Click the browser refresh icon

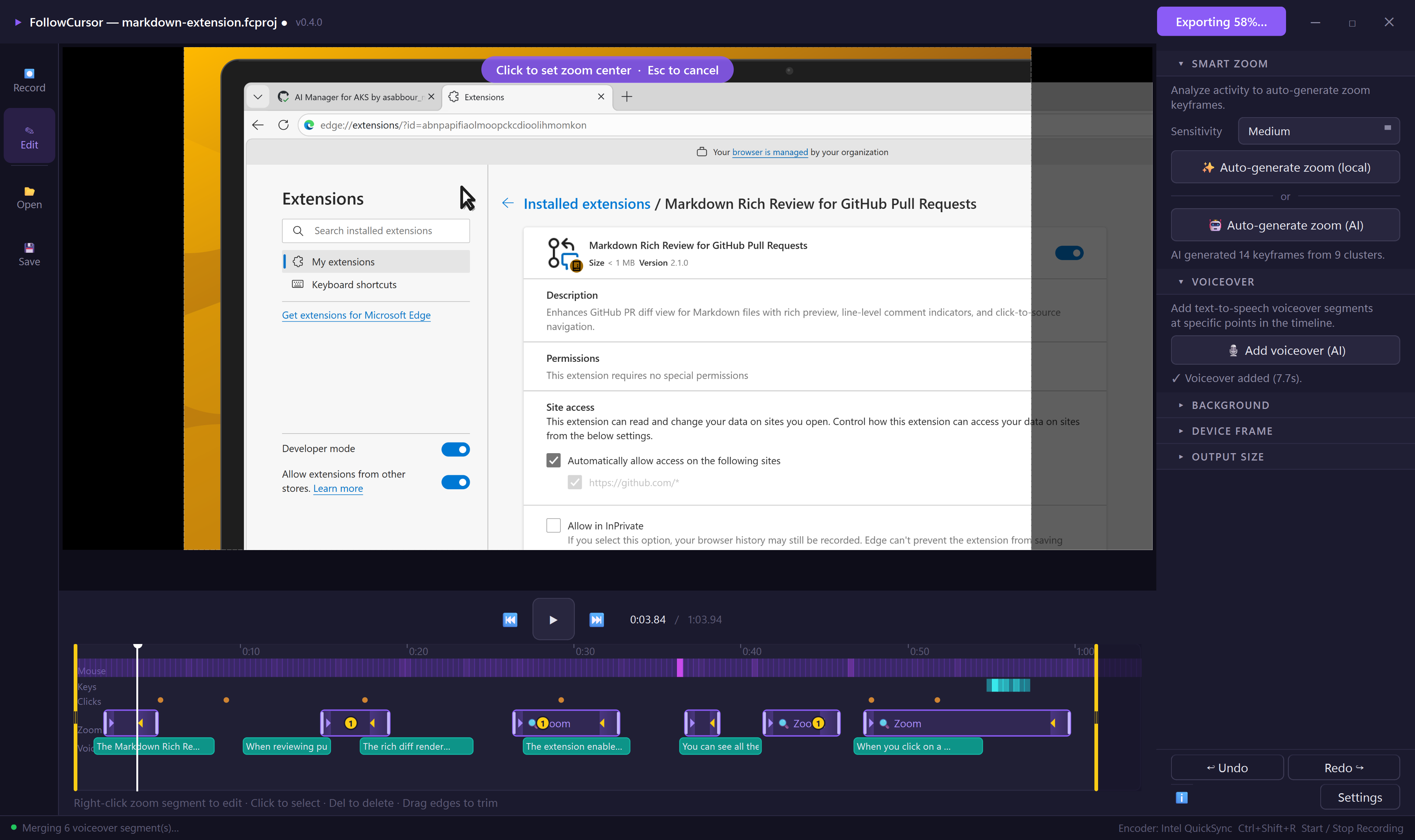[284, 125]
